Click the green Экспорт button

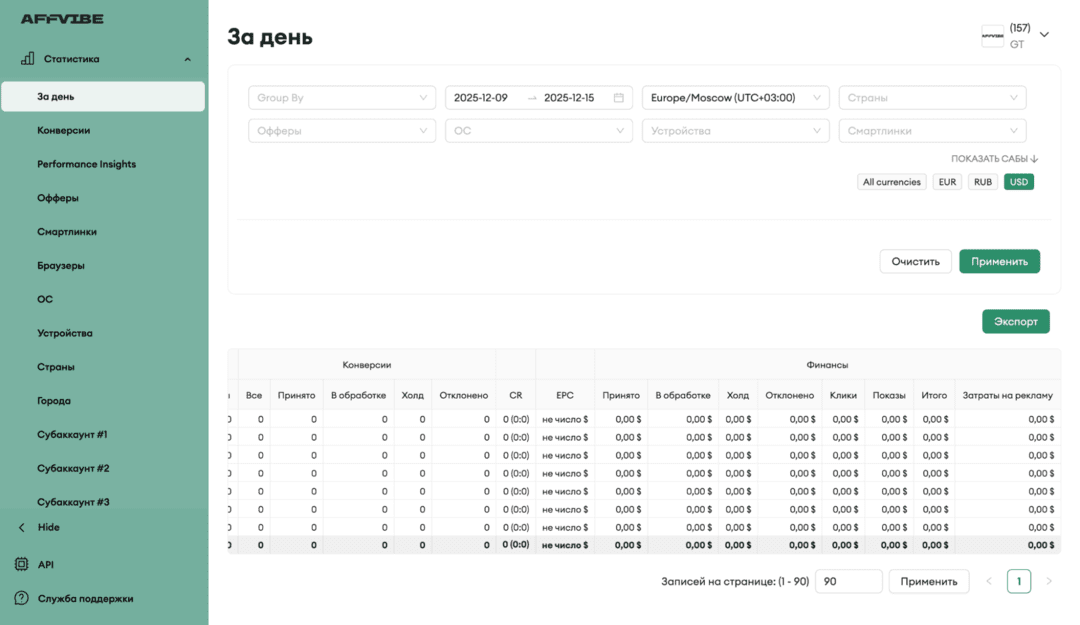1015,321
